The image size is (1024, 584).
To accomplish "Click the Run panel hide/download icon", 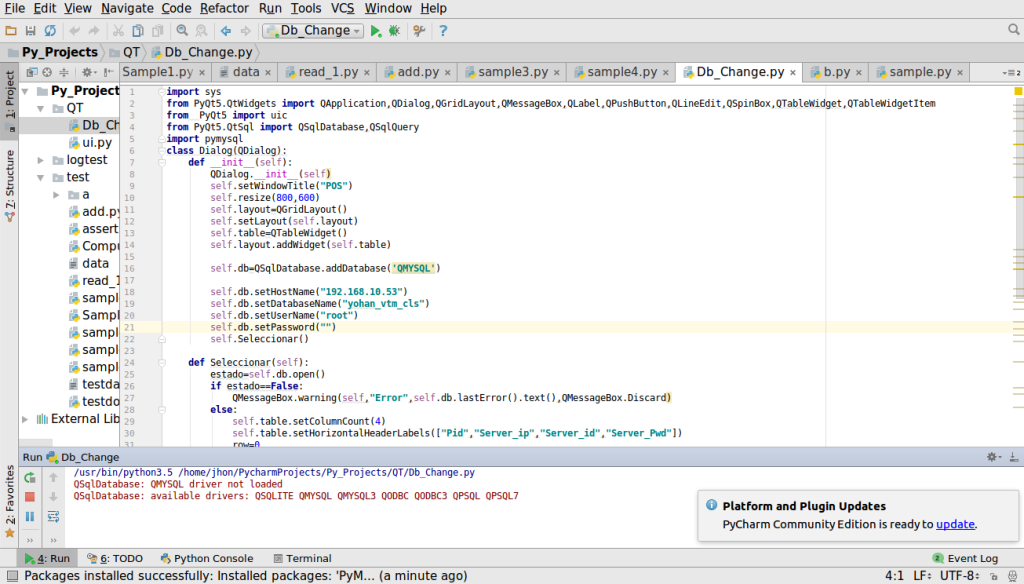I will point(1014,457).
